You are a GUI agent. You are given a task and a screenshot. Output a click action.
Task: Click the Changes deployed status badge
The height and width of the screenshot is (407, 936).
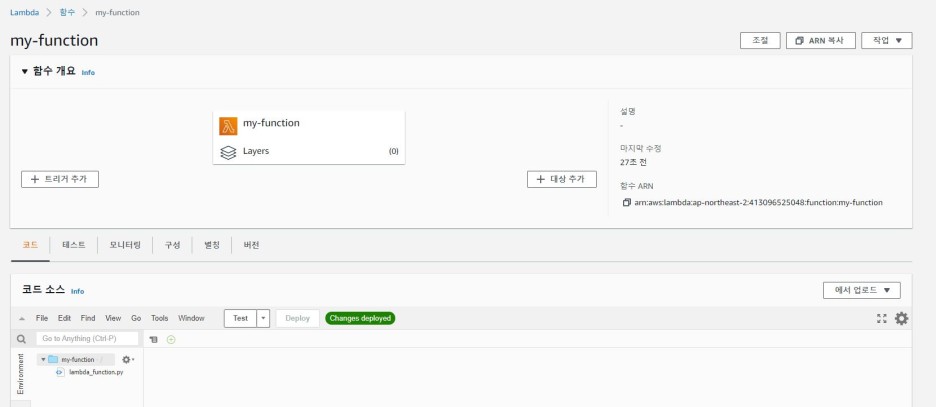tap(360, 318)
